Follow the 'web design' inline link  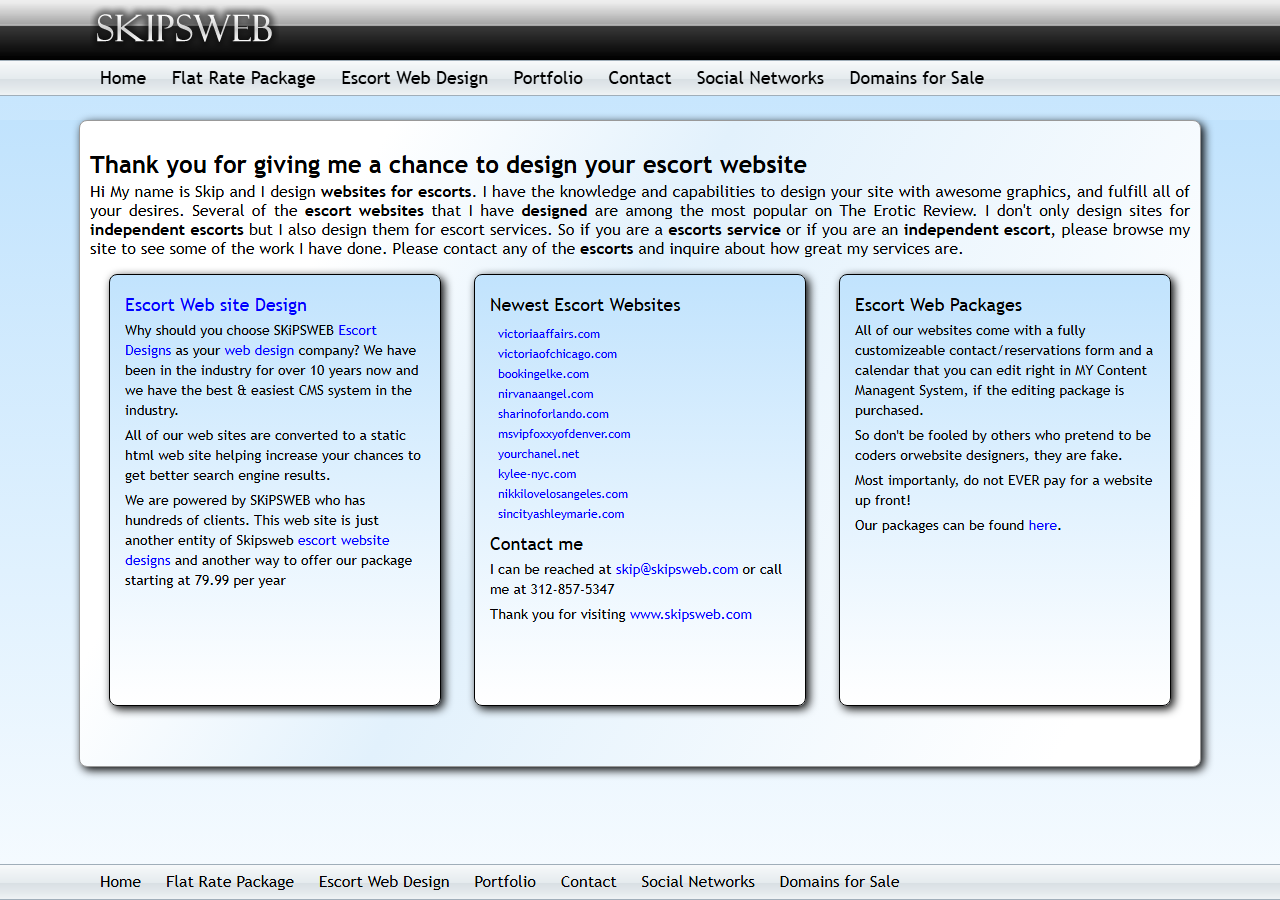pos(259,351)
